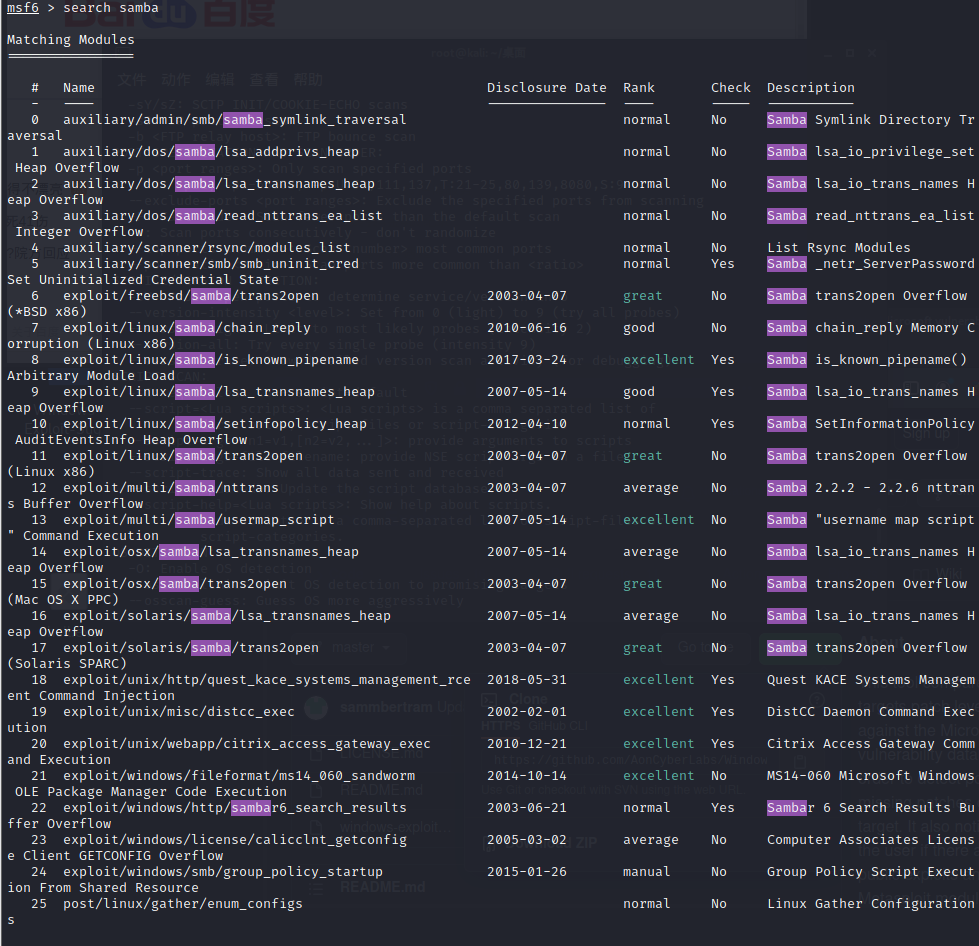Click disclosure date 2002-02-01
The height and width of the screenshot is (946, 979).
tap(527, 712)
